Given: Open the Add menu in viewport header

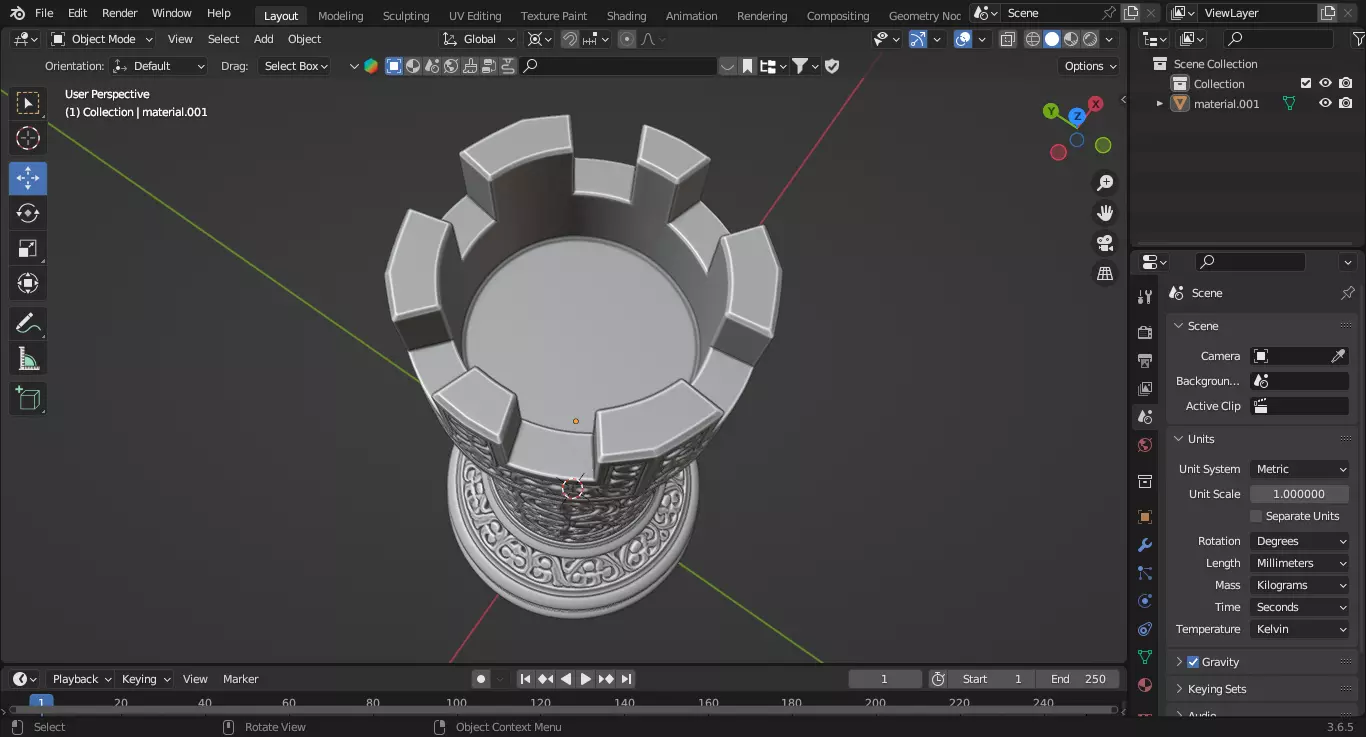Looking at the screenshot, I should 264,39.
